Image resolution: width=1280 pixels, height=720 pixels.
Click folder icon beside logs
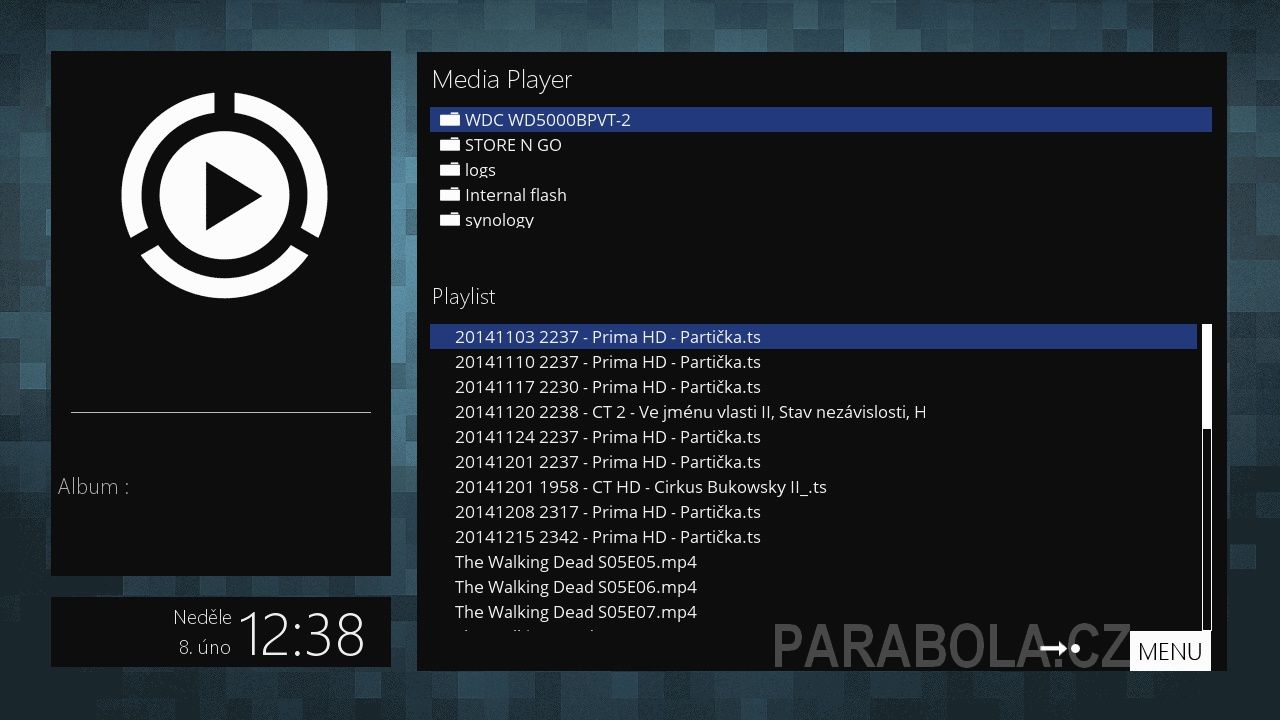click(x=449, y=169)
